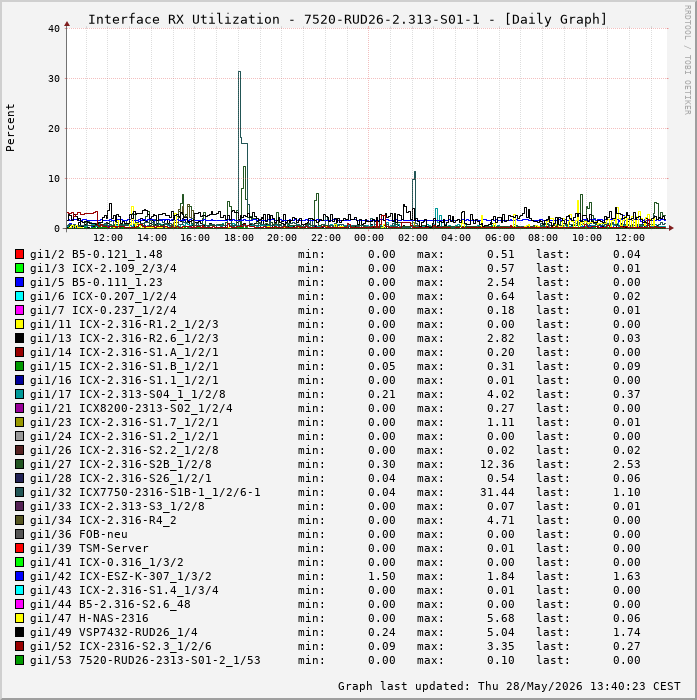Click the max value 31.44 for gi1/32
Viewport: 697px width, 700px height.
pyautogui.click(x=497, y=492)
